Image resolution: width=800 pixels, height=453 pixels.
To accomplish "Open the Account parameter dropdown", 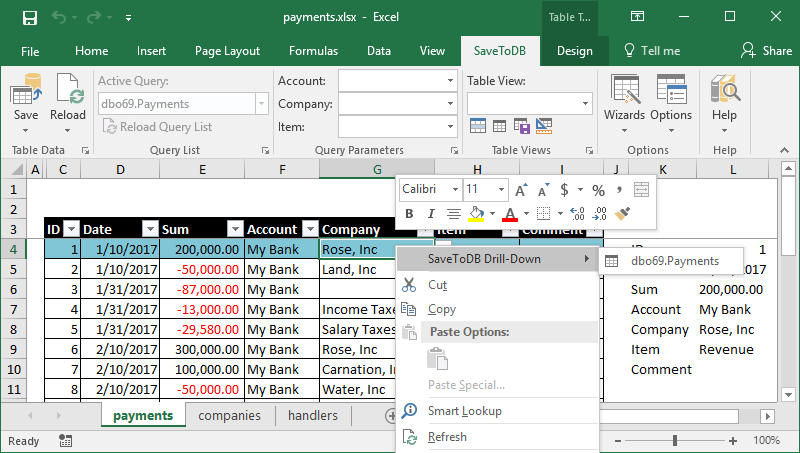I will click(450, 81).
